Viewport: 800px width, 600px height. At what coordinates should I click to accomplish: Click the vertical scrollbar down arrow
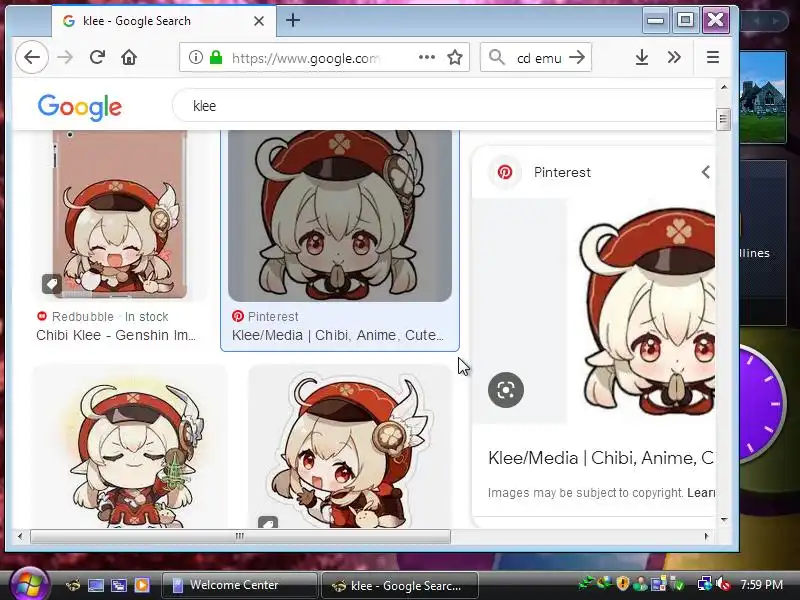point(723,520)
